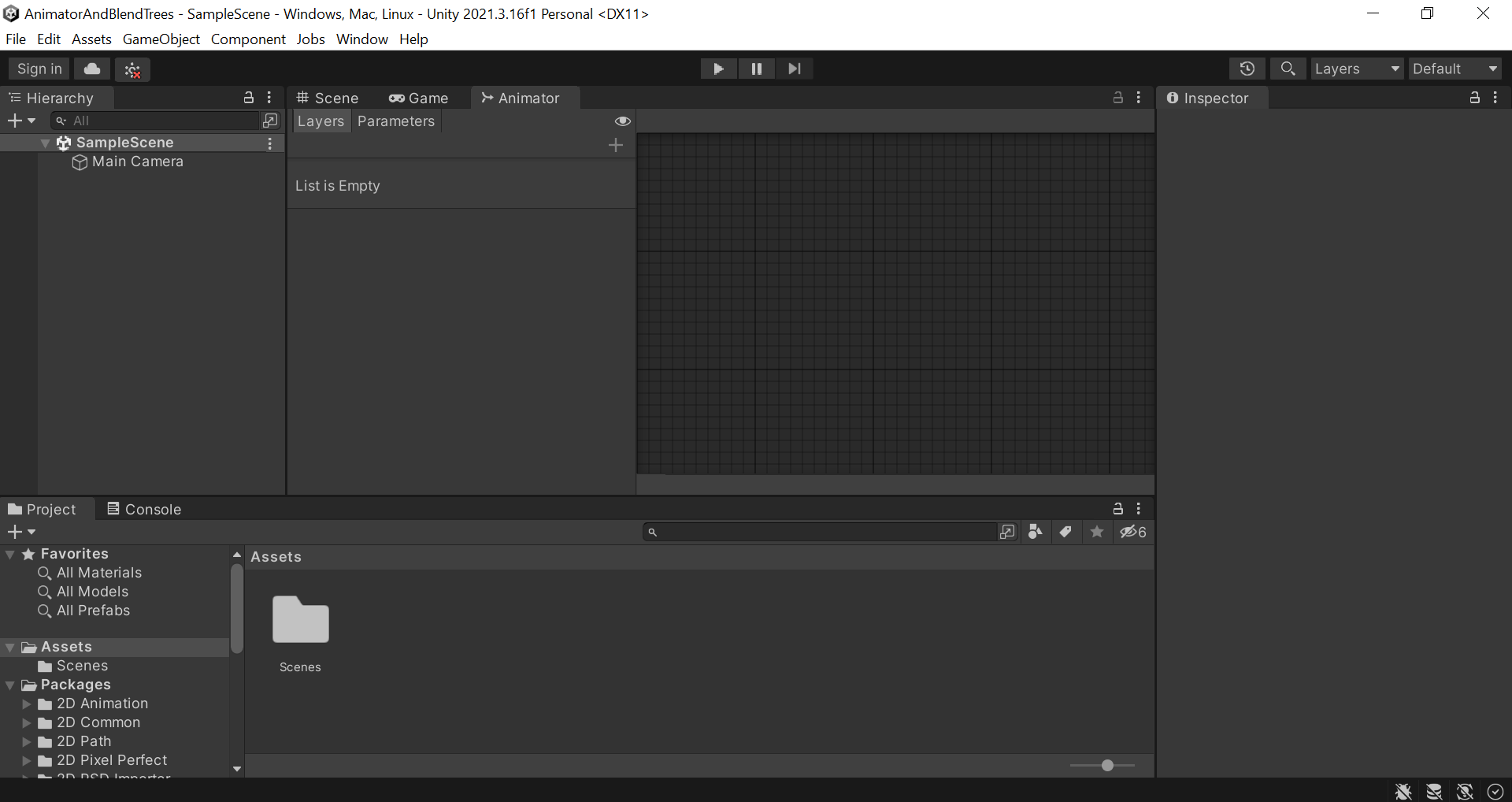
Task: Switch to the Scene tab
Action: [x=328, y=98]
